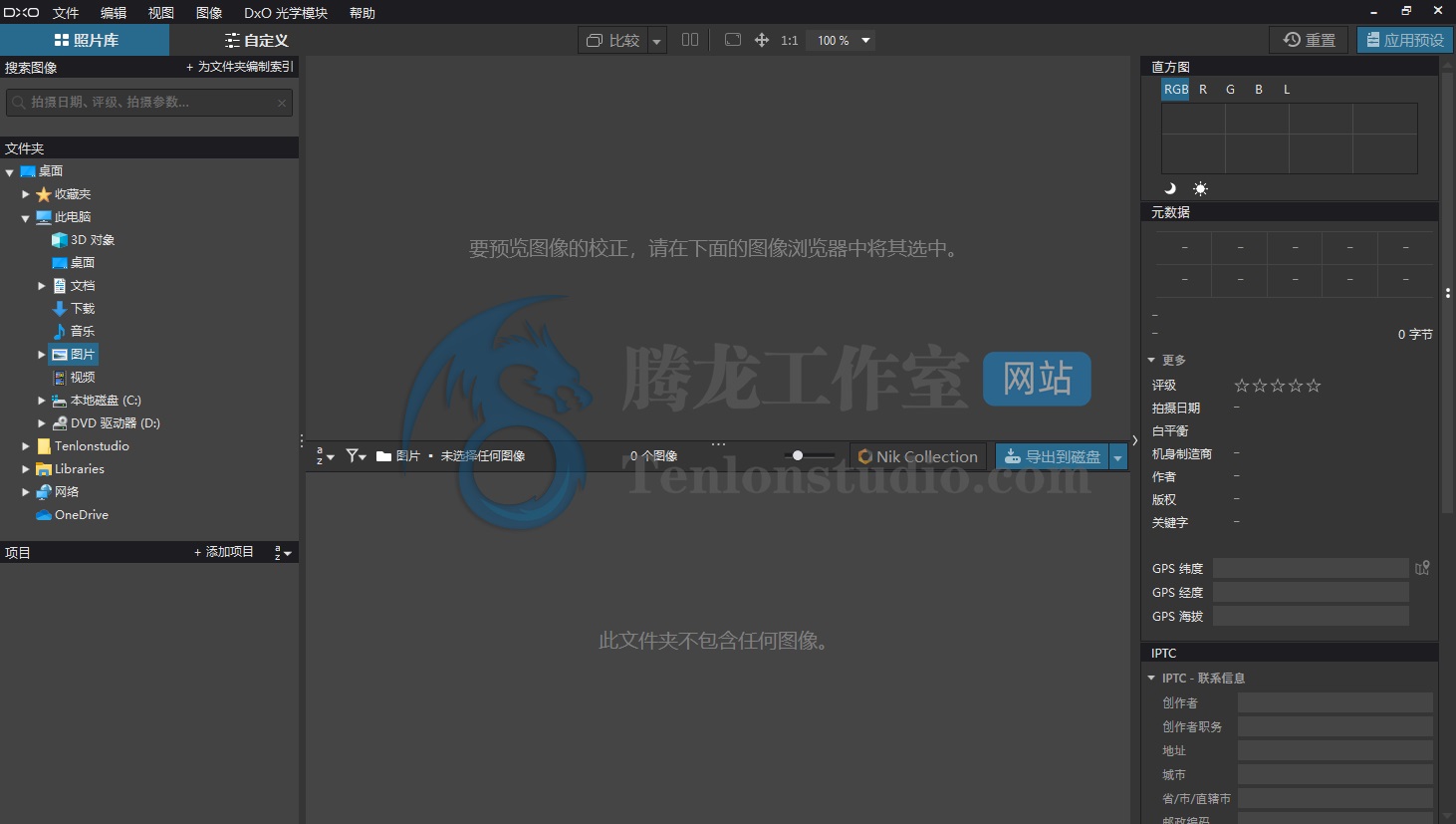Image resolution: width=1456 pixels, height=824 pixels.
Task: Toggle highlight clipping sun icon
Action: pos(1200,188)
